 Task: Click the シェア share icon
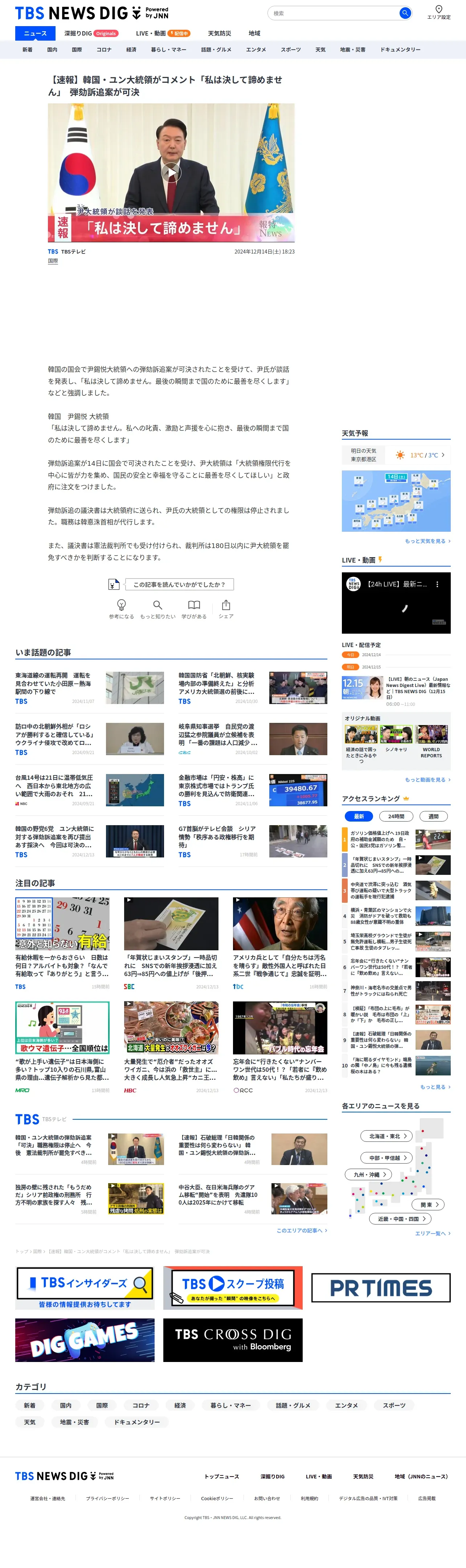[226, 604]
